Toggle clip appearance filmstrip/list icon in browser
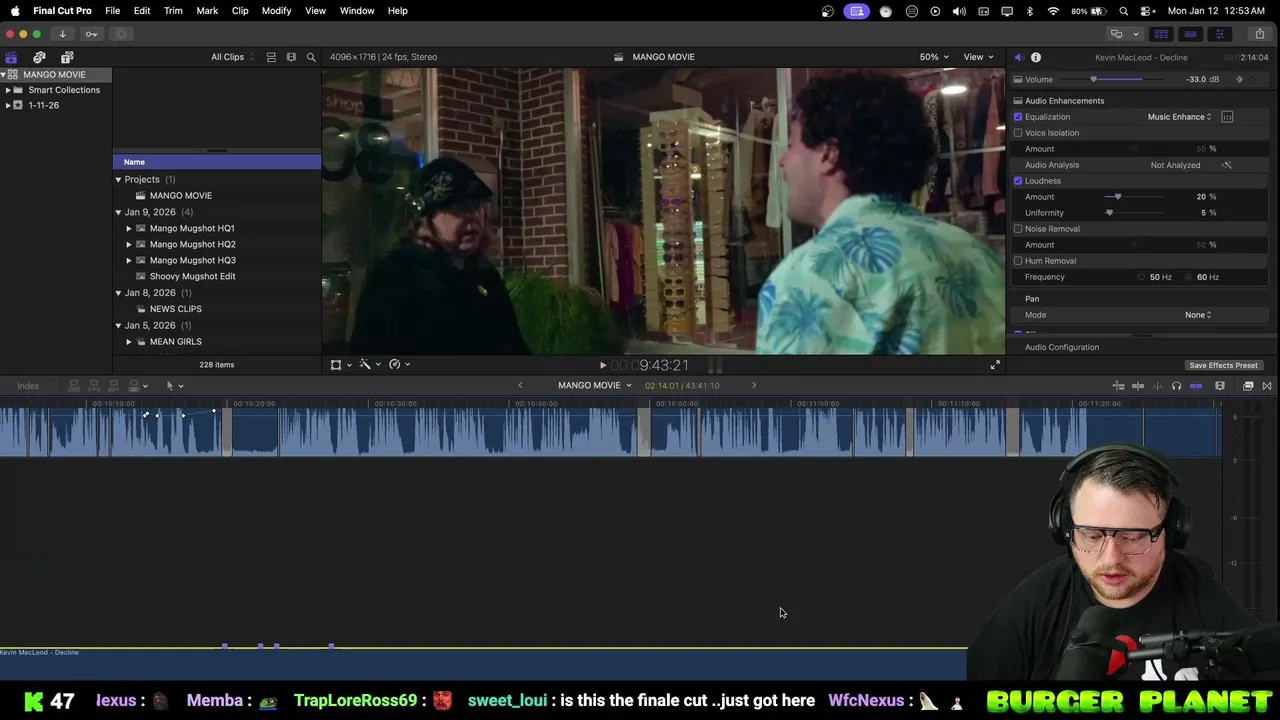 271,57
